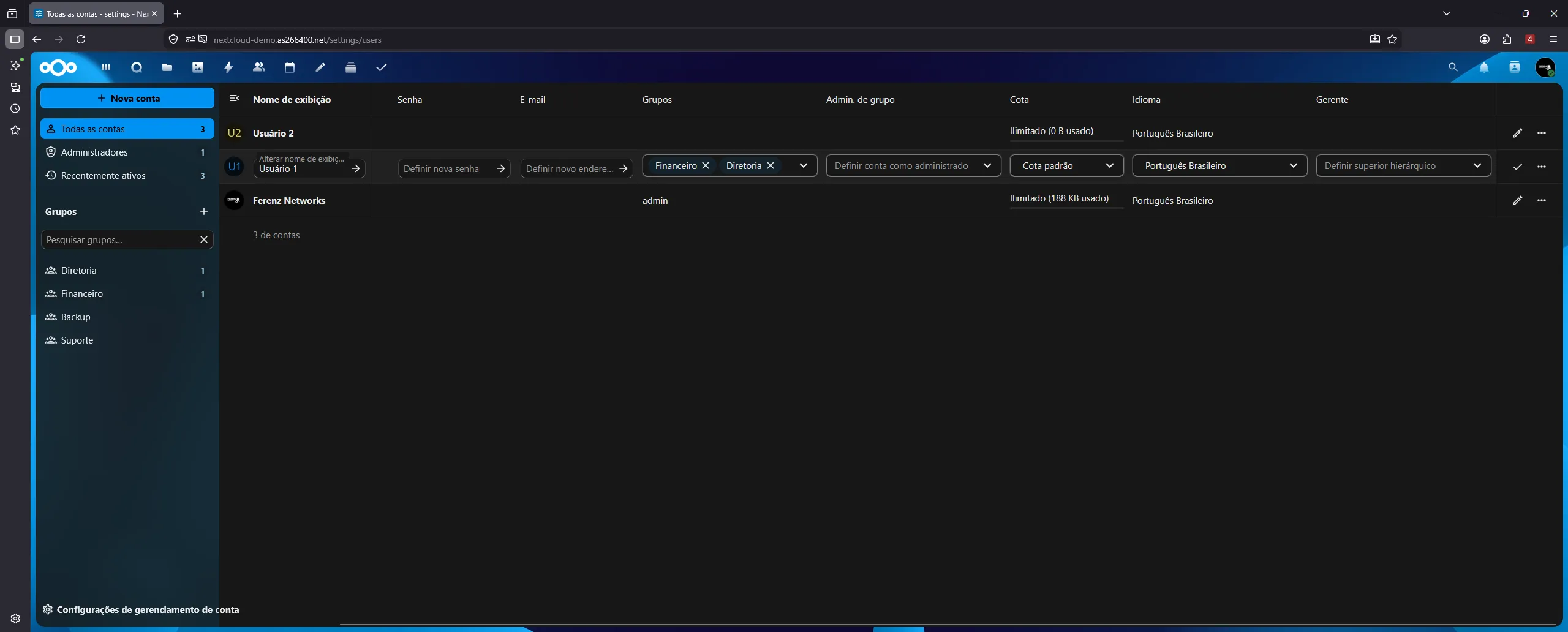This screenshot has width=1568, height=632.
Task: Click 'Ilimitado (188 KB usado)' quota text
Action: (1059, 198)
